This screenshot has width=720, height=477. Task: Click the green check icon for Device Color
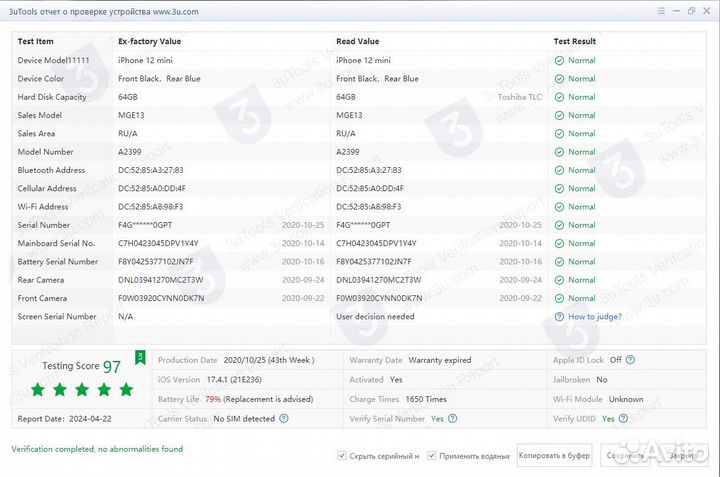(559, 79)
